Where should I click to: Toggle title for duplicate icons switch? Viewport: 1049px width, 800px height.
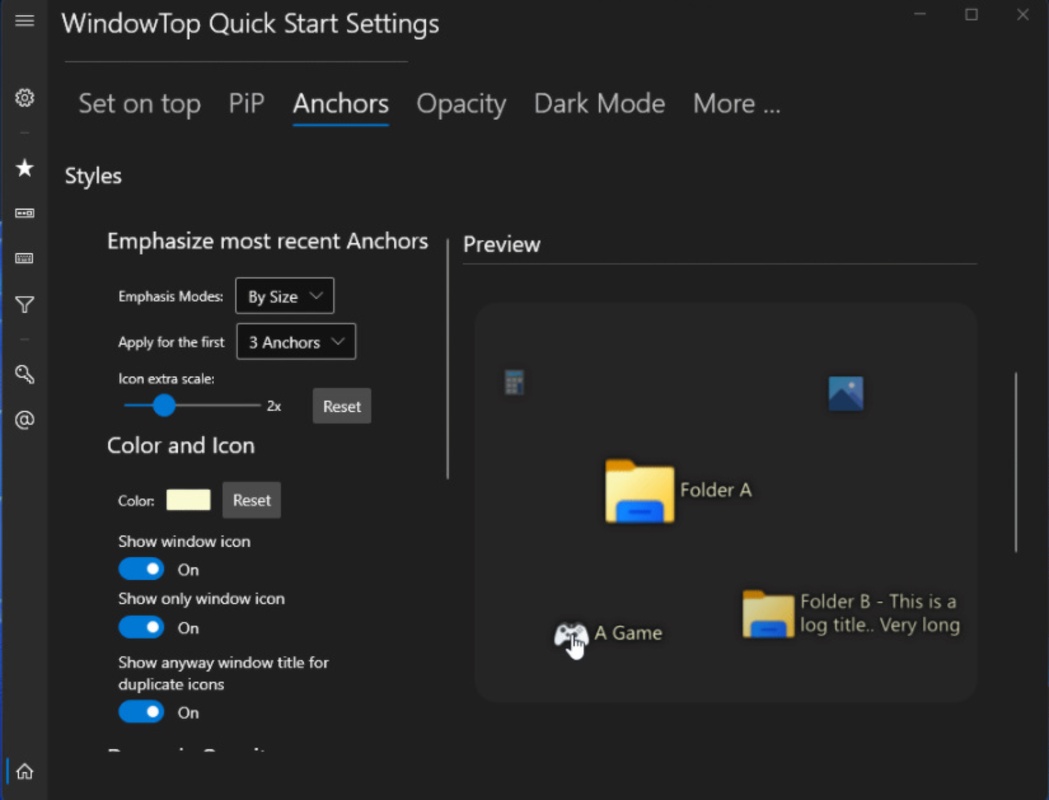[x=141, y=712]
